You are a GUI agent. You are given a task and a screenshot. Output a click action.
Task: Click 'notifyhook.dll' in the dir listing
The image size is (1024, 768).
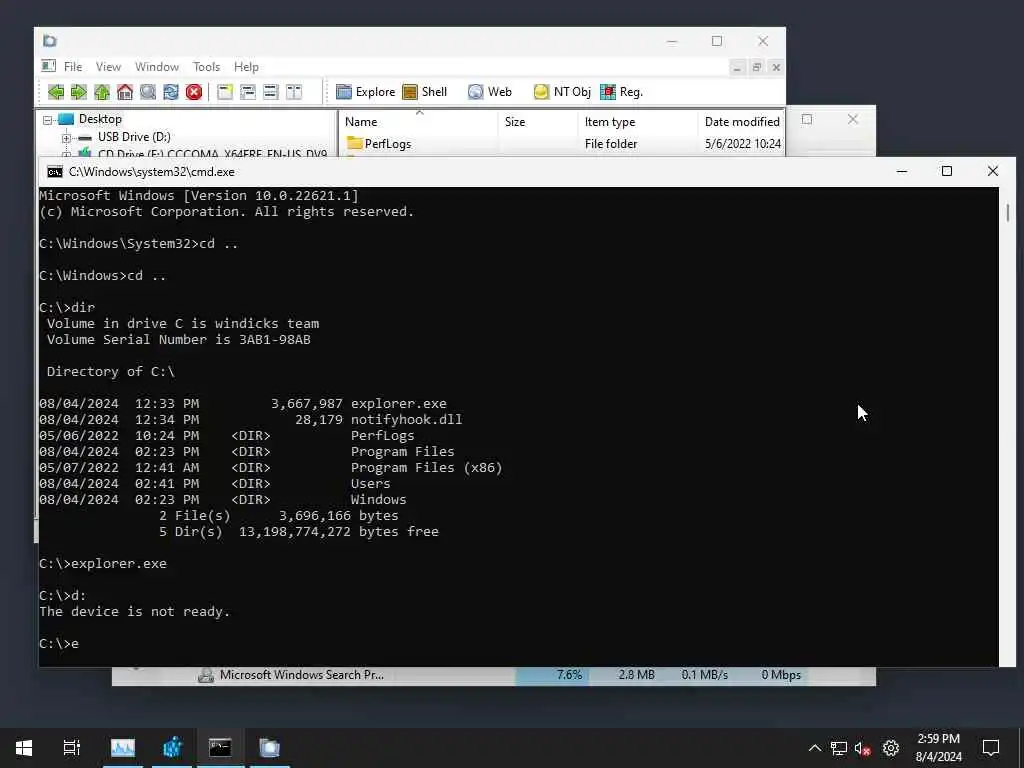tap(406, 419)
